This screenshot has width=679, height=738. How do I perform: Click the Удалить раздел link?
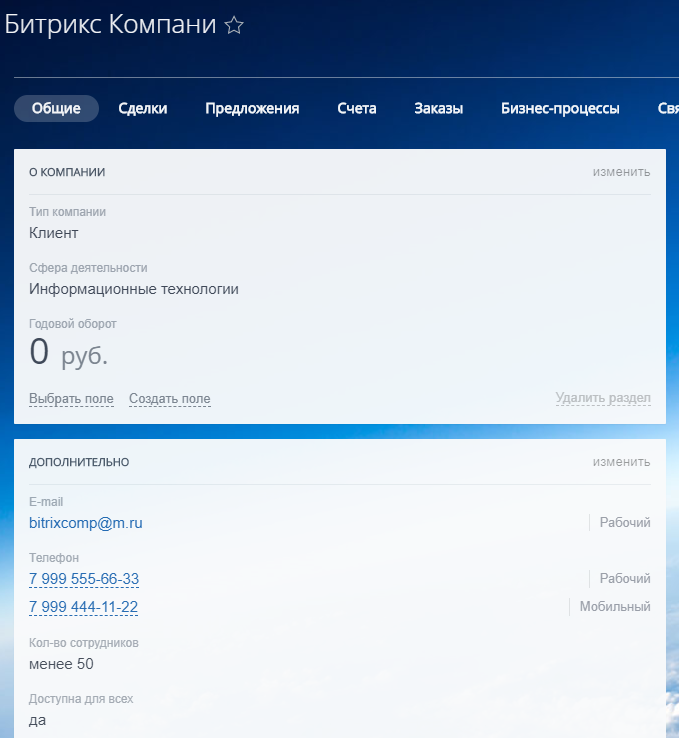(x=603, y=398)
